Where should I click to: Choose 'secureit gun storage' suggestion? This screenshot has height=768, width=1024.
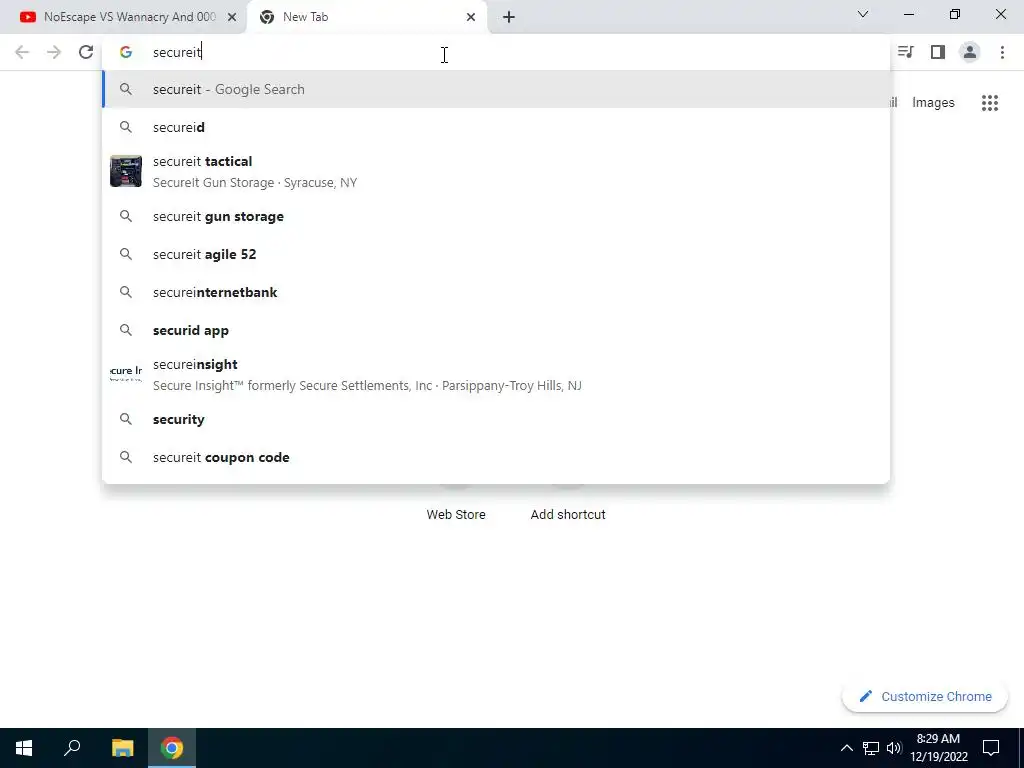coord(496,216)
